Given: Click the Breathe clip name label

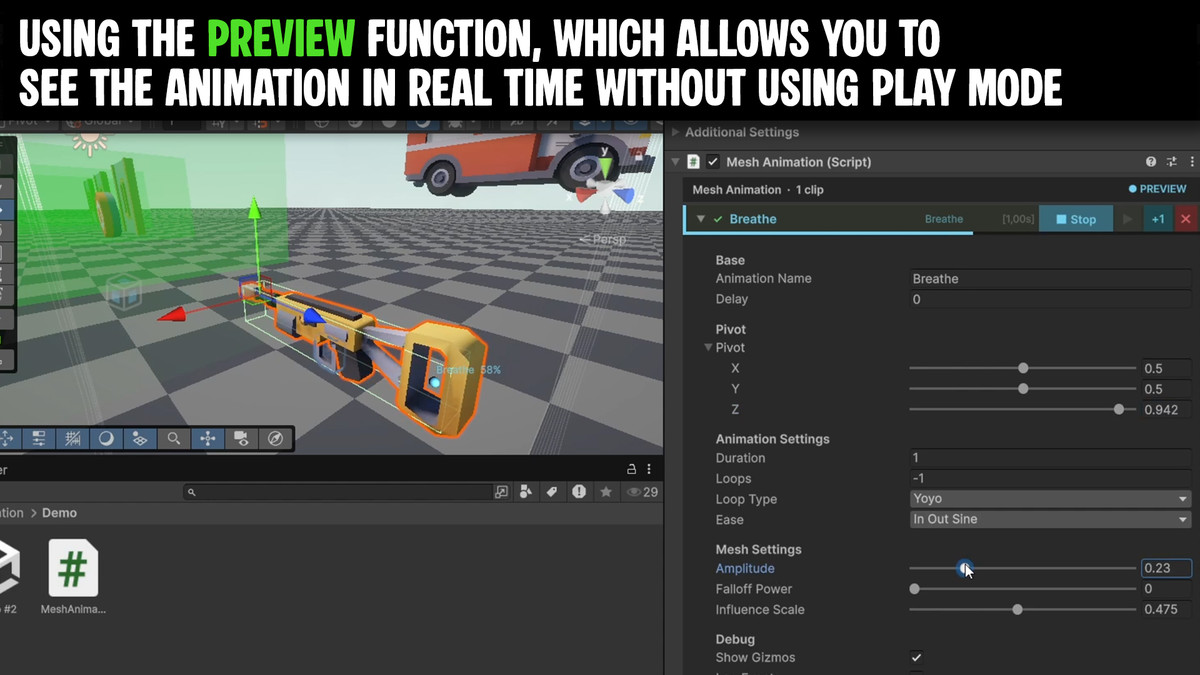Looking at the screenshot, I should tap(753, 219).
